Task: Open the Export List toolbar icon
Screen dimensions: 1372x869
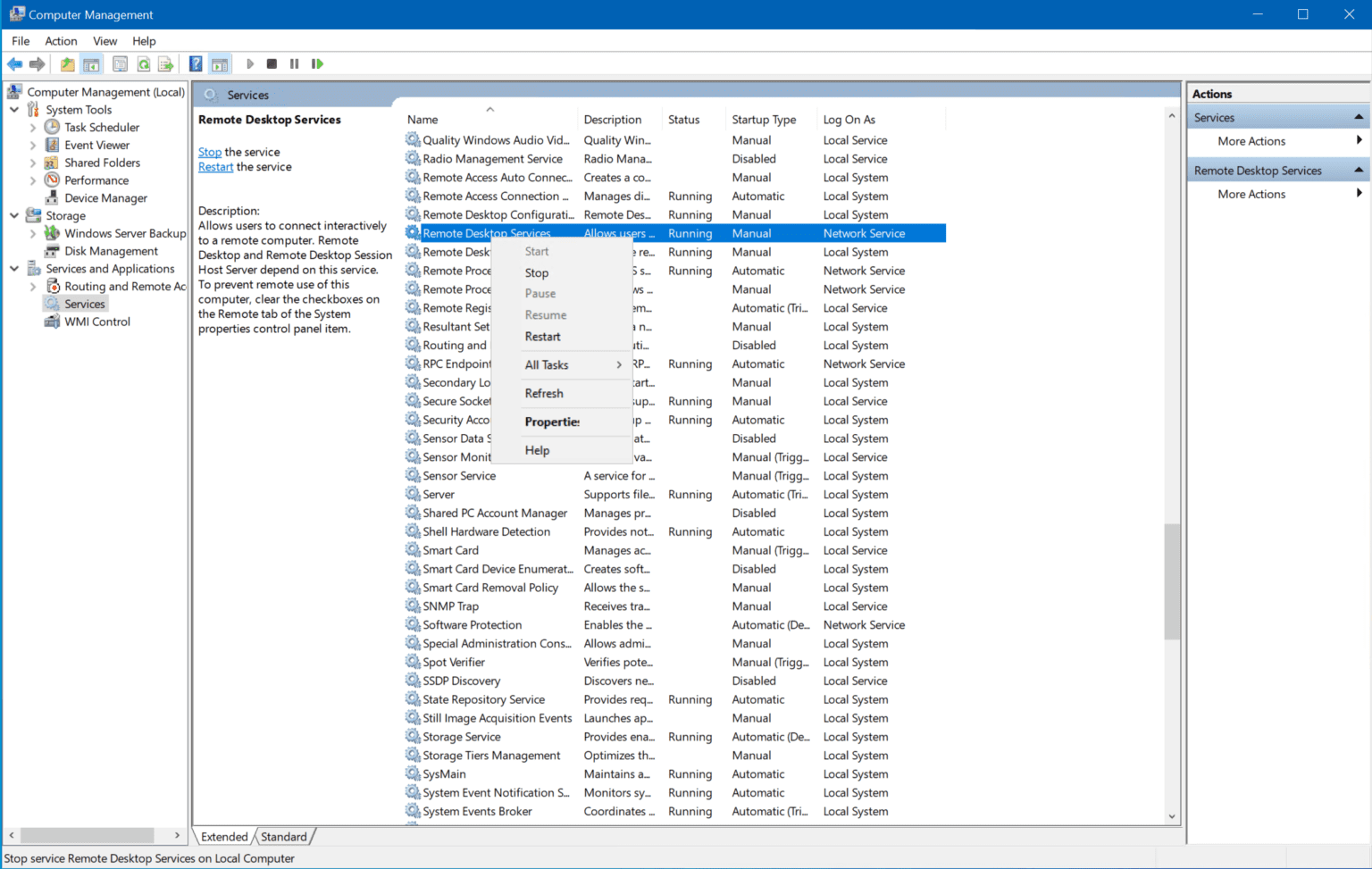Action: tap(166, 63)
